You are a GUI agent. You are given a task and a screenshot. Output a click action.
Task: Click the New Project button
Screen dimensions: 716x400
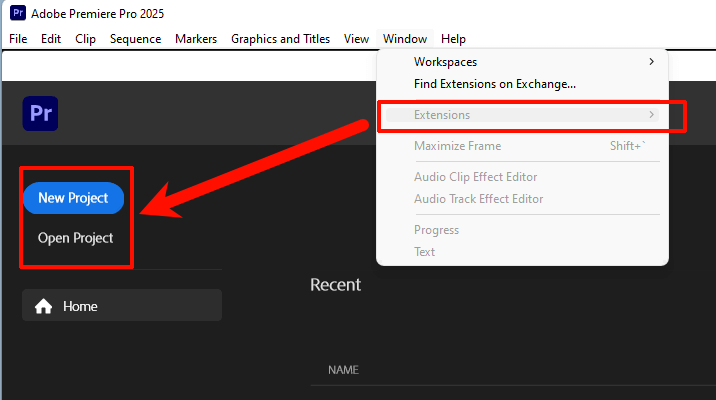74,198
